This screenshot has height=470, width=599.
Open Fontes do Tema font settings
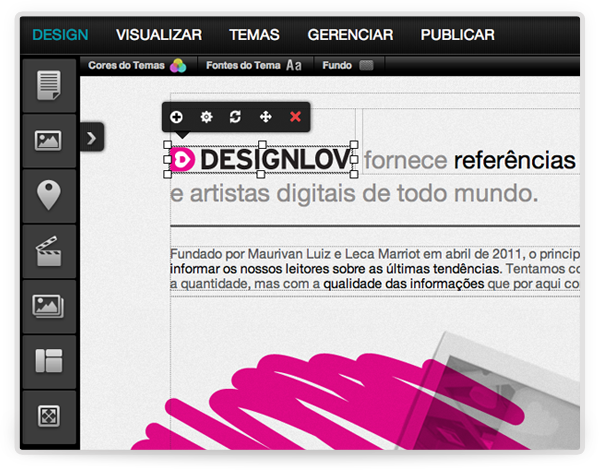[x=254, y=66]
